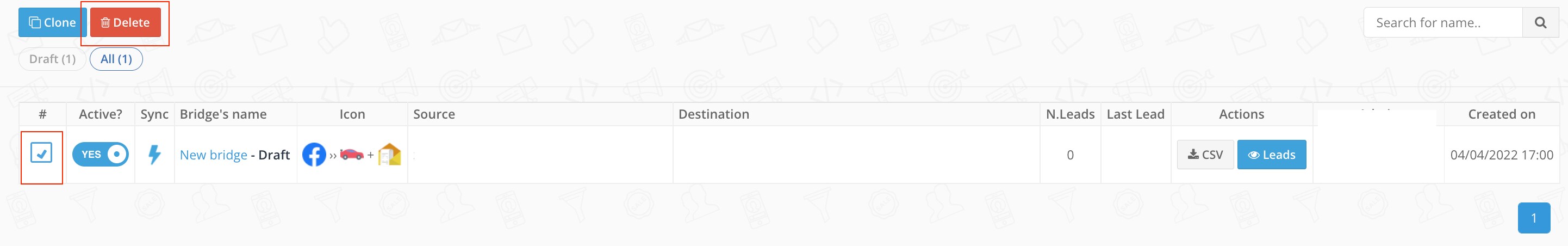Go to page 1 in pagination

tap(1534, 218)
